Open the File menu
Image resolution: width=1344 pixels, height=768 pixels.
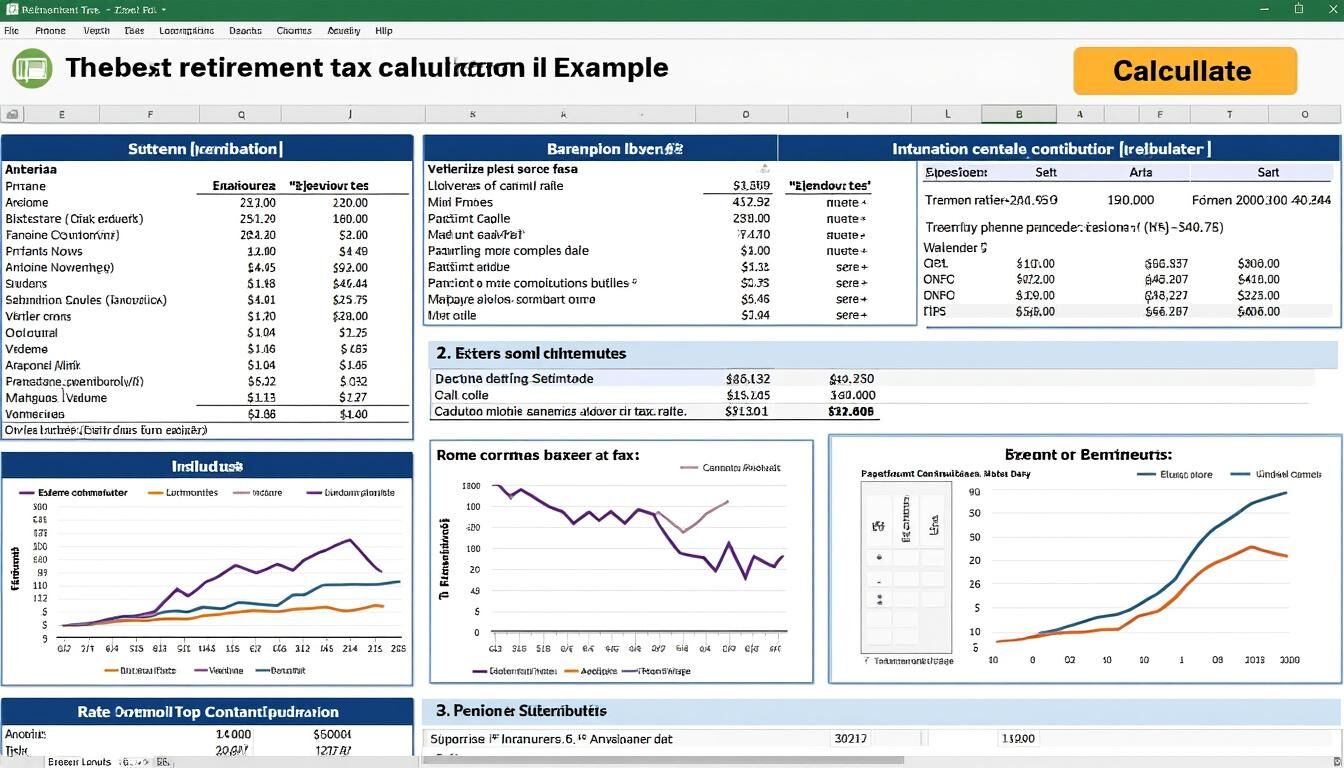[x=11, y=30]
